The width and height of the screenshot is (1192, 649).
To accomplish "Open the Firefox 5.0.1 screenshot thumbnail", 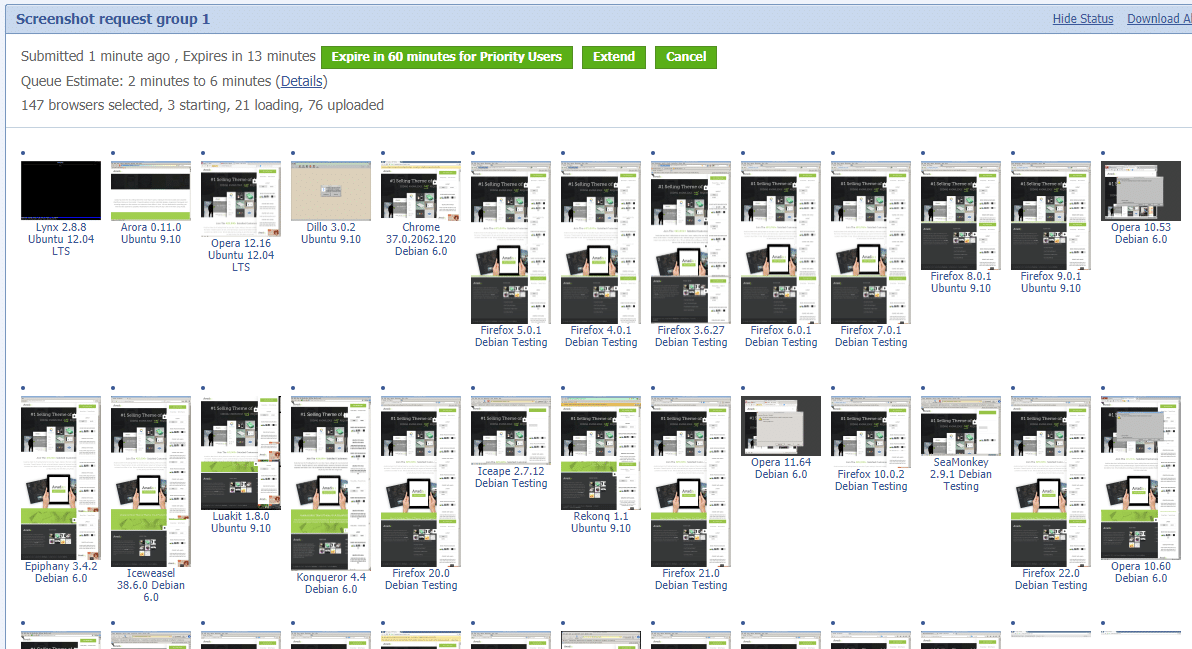I will [511, 242].
